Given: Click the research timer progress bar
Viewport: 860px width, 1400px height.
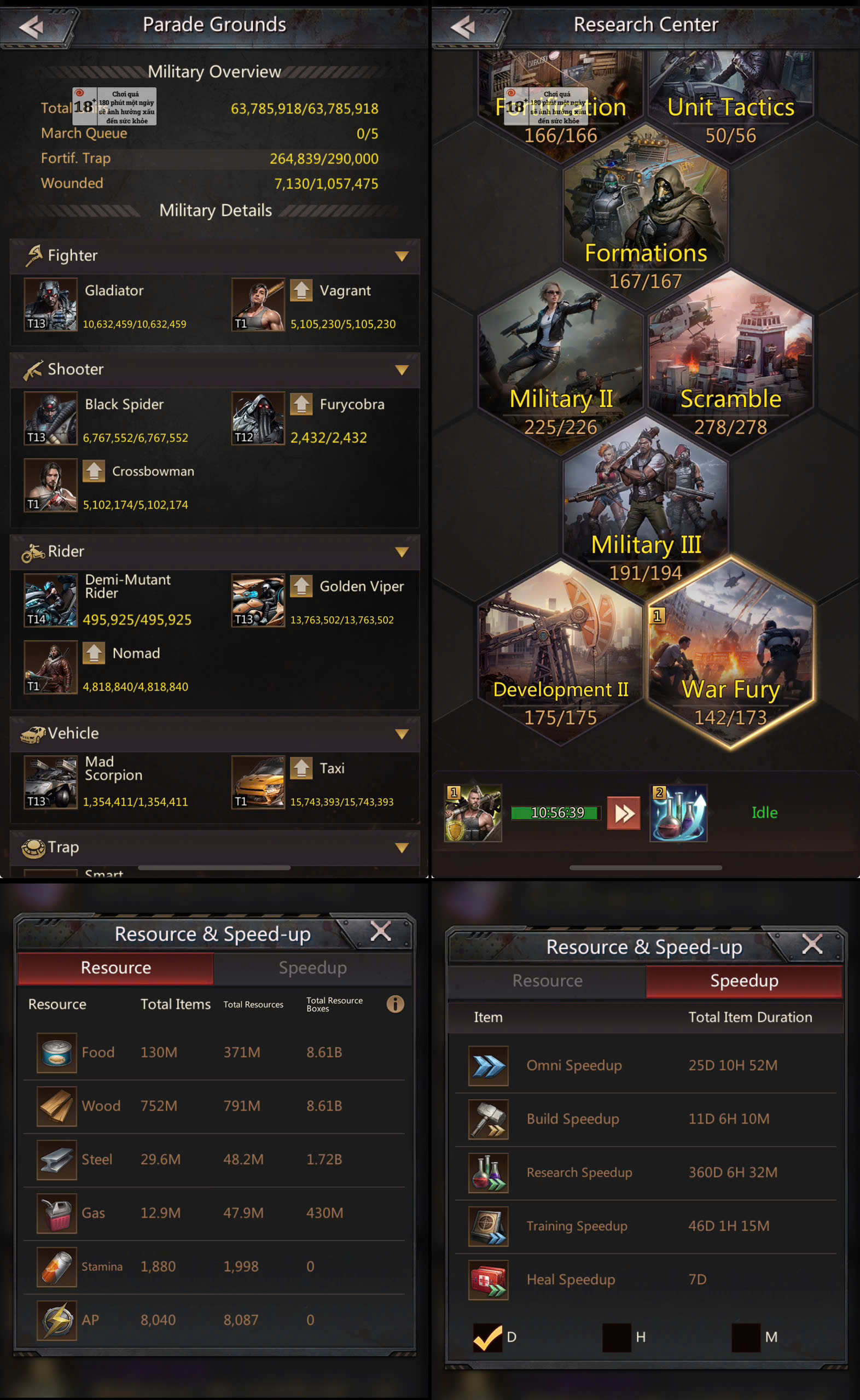Looking at the screenshot, I should [556, 813].
